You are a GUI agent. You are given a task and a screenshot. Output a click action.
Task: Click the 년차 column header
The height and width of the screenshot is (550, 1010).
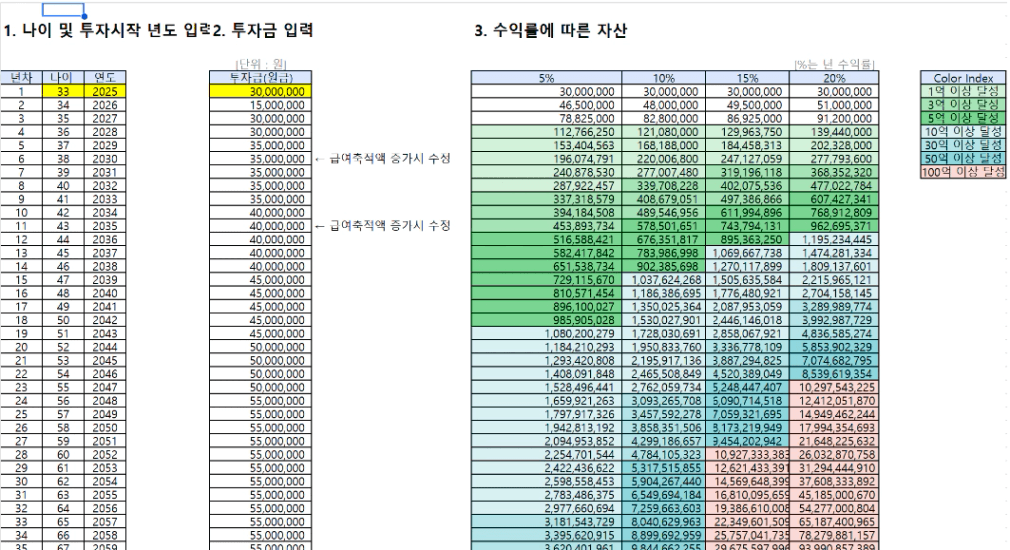click(21, 78)
